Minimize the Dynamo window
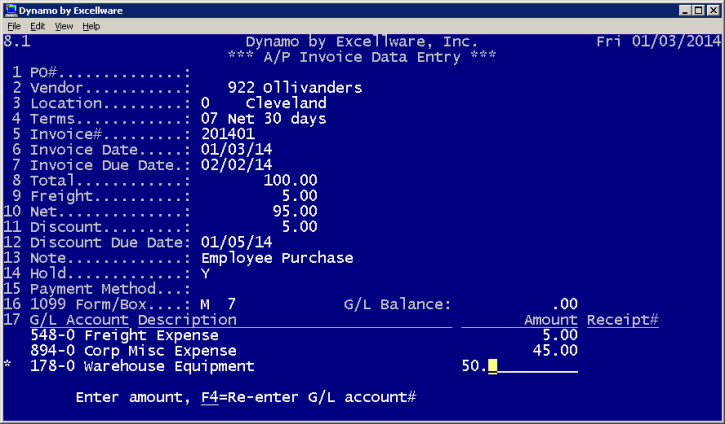Screen dimensions: 725x424 (x=685, y=10)
